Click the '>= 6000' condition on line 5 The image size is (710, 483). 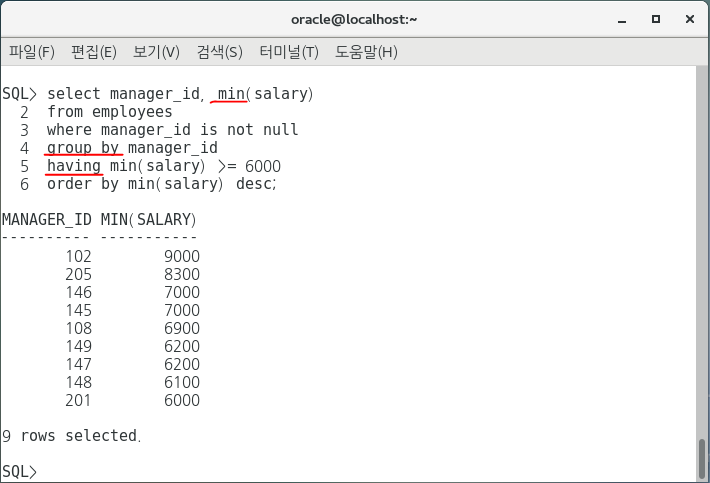(x=249, y=166)
